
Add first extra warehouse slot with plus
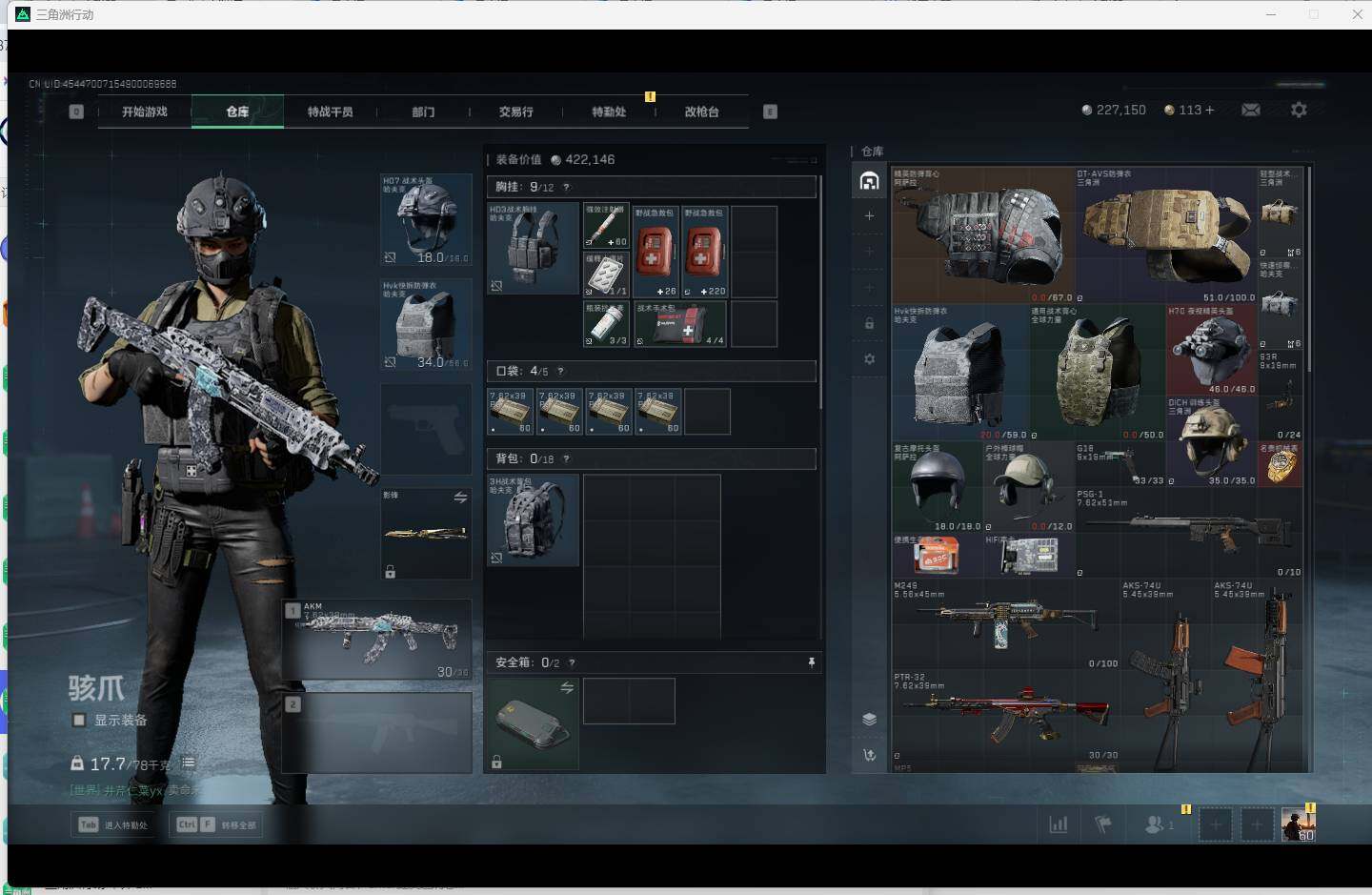pos(869,216)
